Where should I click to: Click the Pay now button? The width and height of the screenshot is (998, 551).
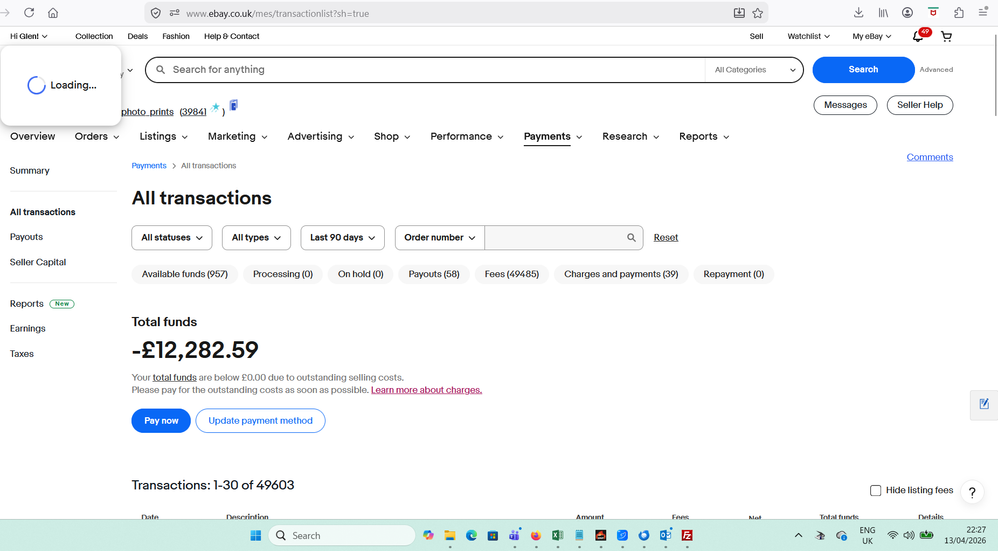(161, 421)
